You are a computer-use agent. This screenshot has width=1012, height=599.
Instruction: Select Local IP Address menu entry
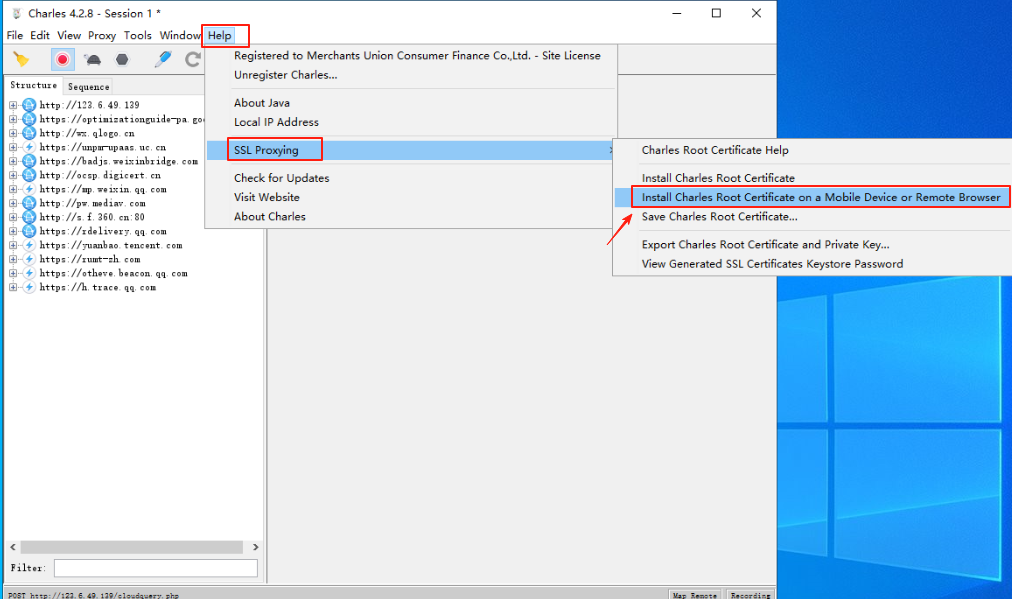point(276,122)
